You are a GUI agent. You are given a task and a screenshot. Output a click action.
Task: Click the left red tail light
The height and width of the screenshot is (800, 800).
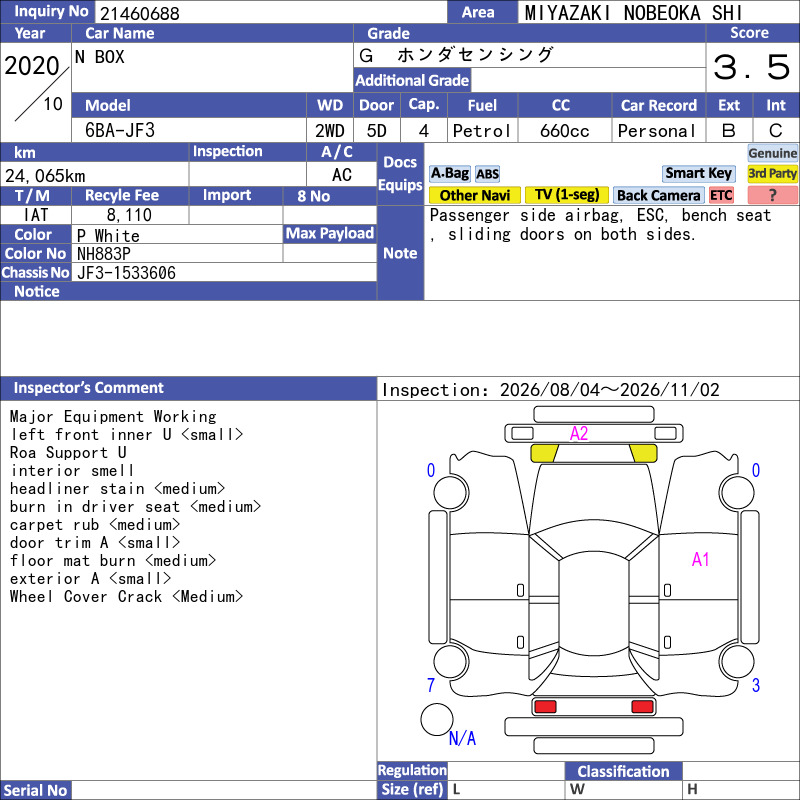pyautogui.click(x=545, y=706)
